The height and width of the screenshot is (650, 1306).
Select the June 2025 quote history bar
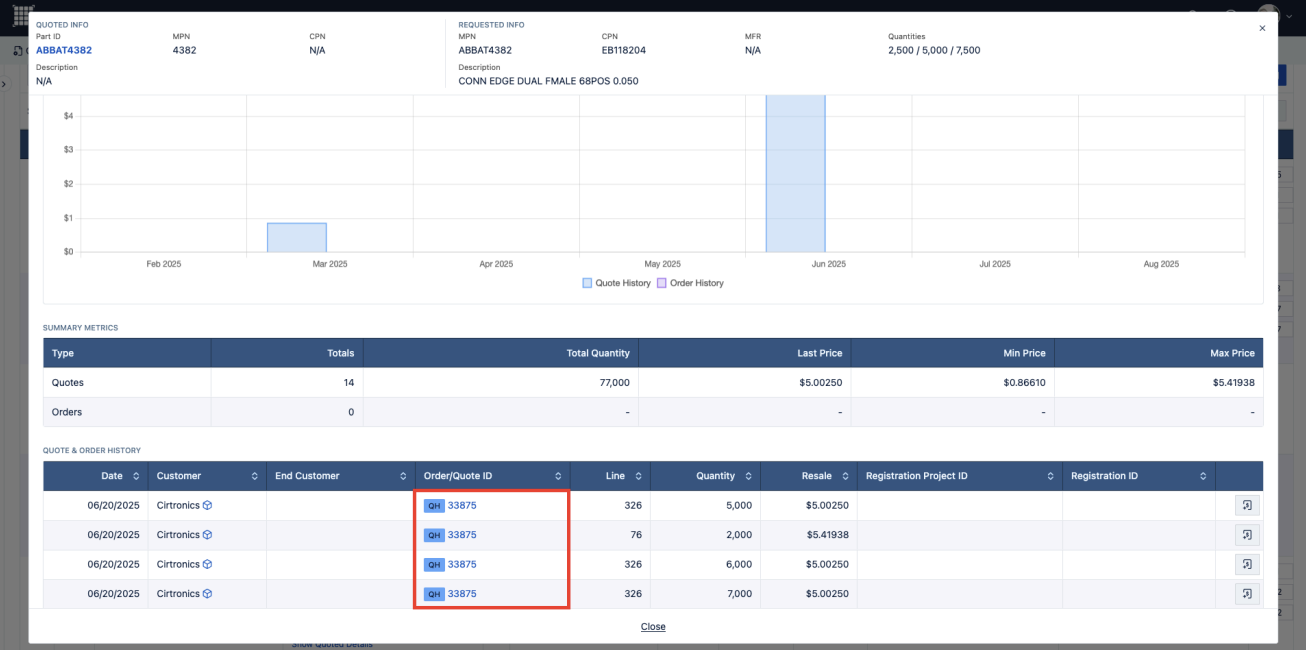[796, 173]
